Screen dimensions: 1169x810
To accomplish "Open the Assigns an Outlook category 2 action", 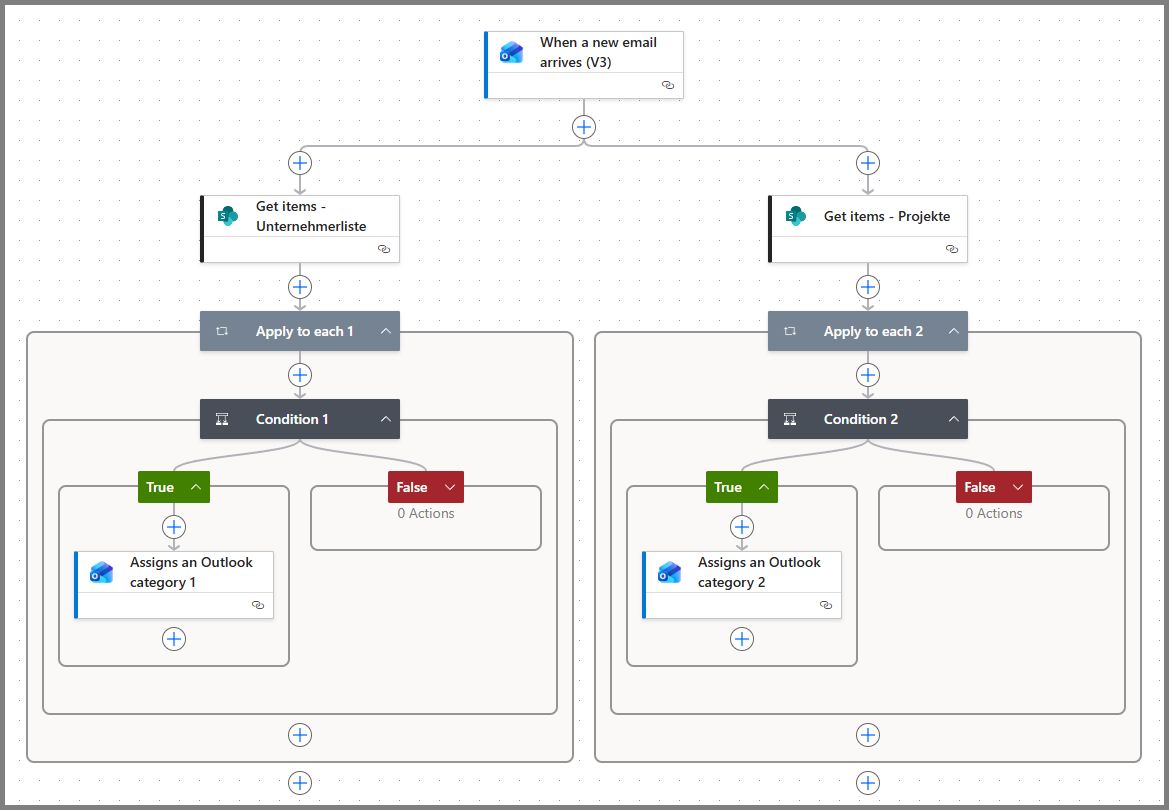I will [x=742, y=585].
